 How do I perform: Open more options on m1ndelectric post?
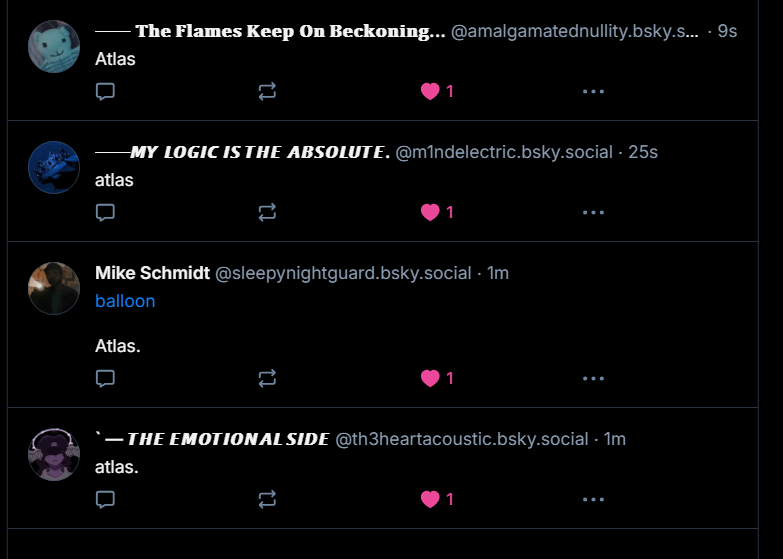593,212
